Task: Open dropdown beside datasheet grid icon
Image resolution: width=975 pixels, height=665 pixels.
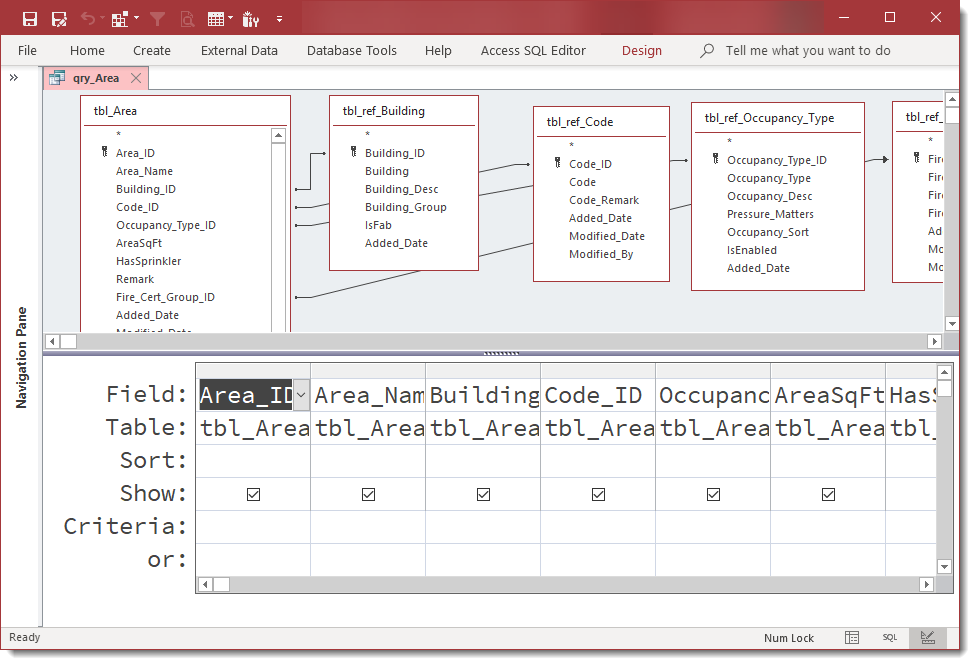Action: click(231, 19)
